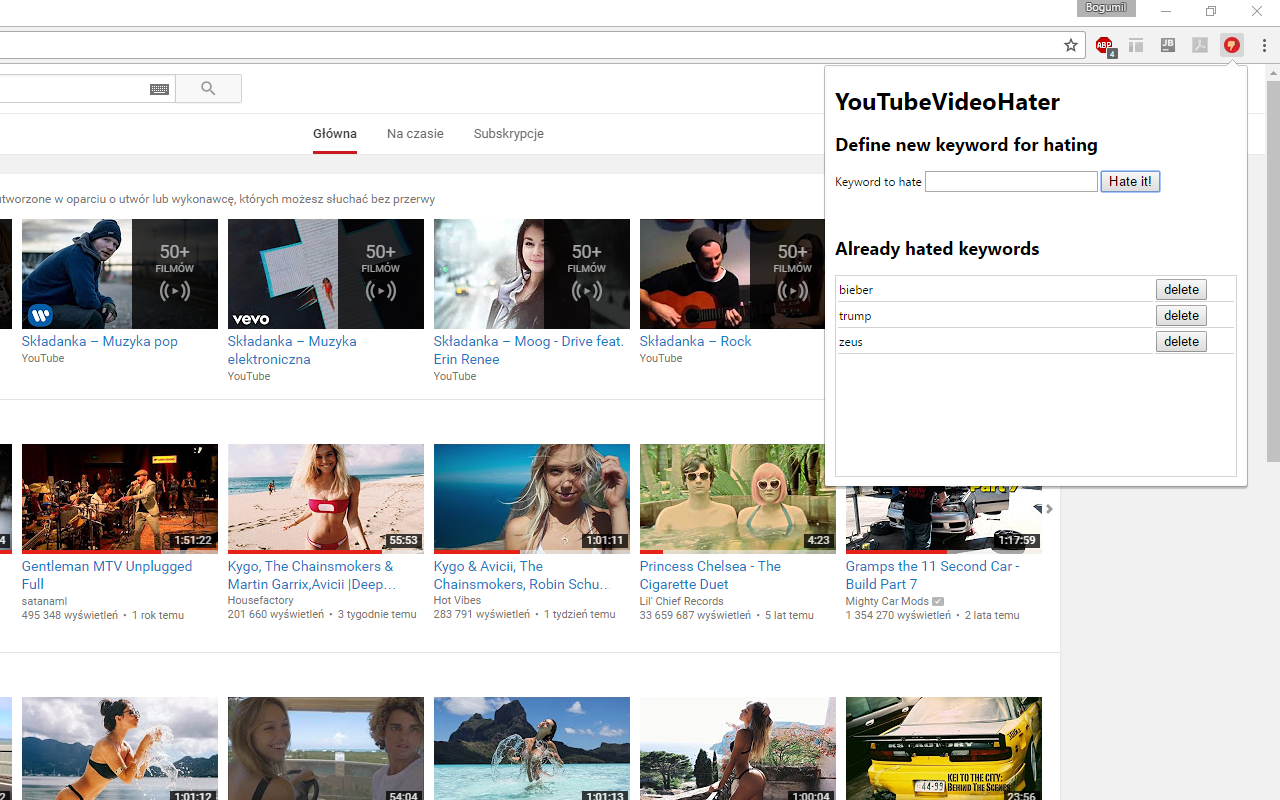Open Składanka – Muzyka elektroniczna title link
This screenshot has height=800, width=1280.
click(292, 350)
